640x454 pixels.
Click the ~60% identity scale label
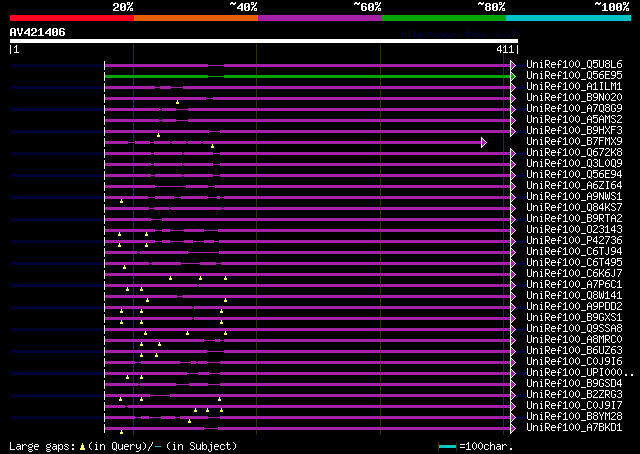pyautogui.click(x=367, y=7)
